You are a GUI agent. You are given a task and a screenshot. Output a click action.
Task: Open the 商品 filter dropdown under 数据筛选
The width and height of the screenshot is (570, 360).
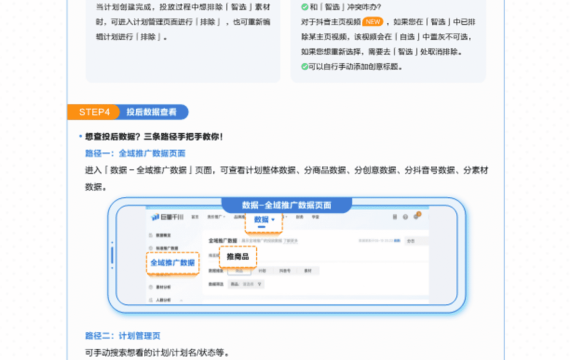246,284
